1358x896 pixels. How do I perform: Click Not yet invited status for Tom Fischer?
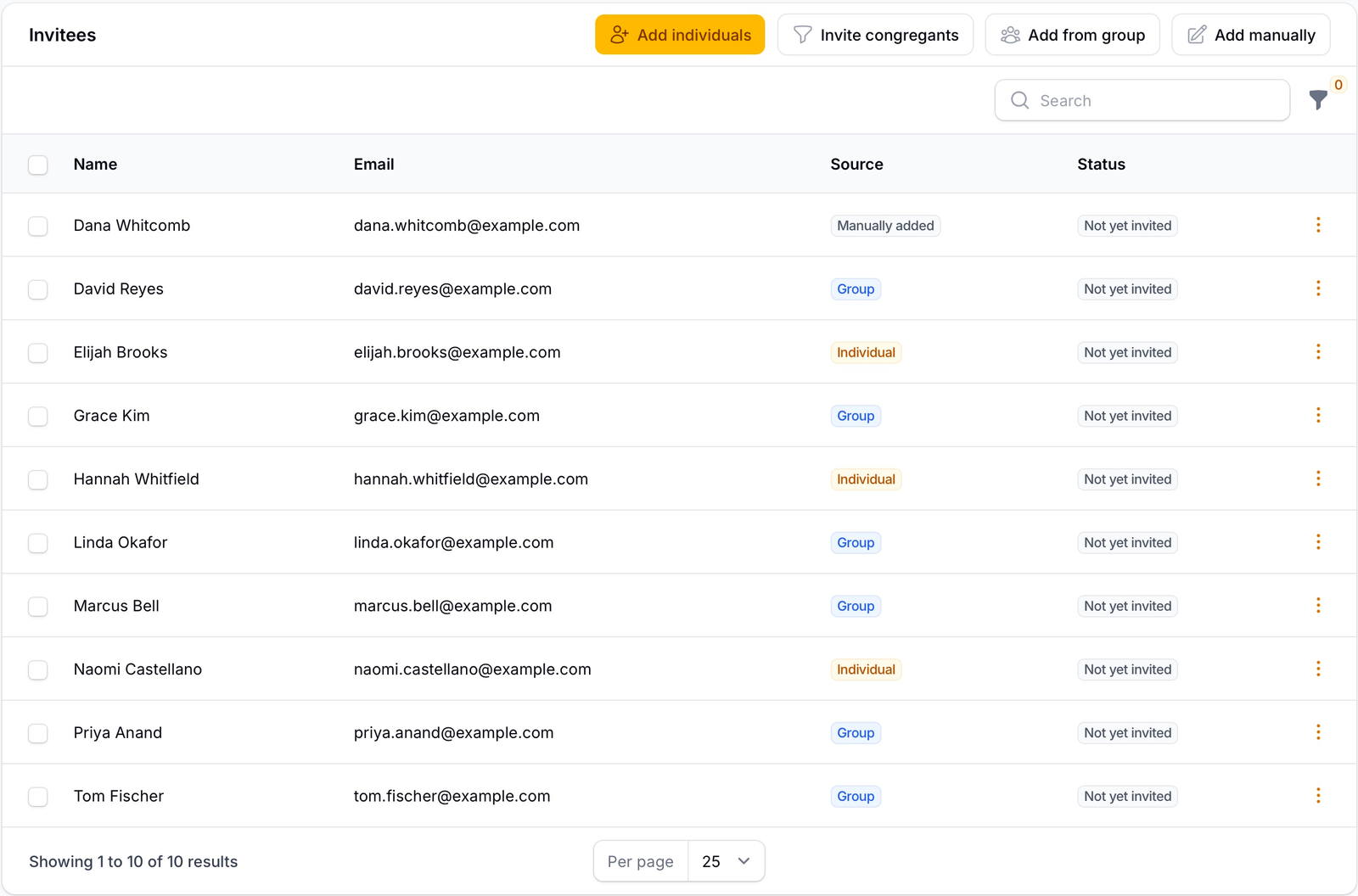coord(1127,797)
